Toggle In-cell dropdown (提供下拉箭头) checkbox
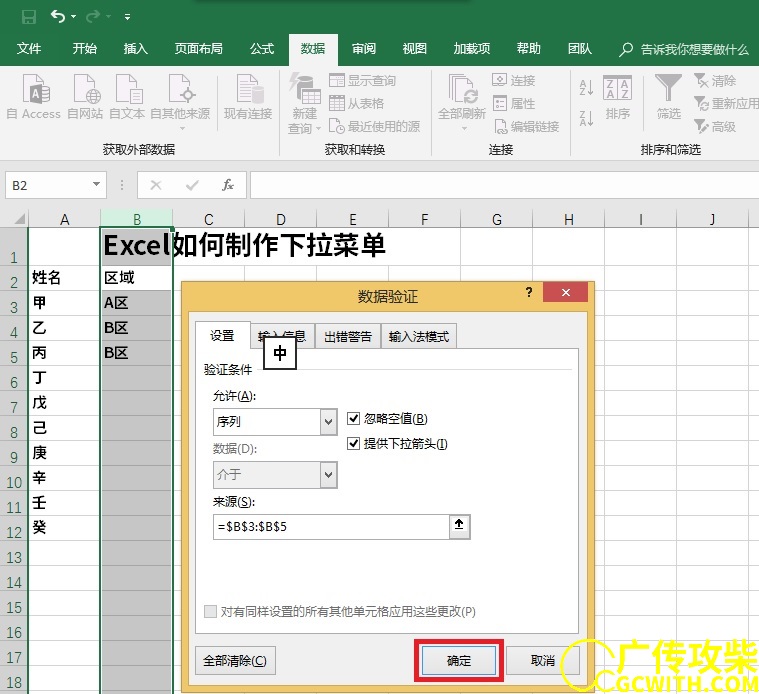This screenshot has height=694, width=759. (x=354, y=443)
